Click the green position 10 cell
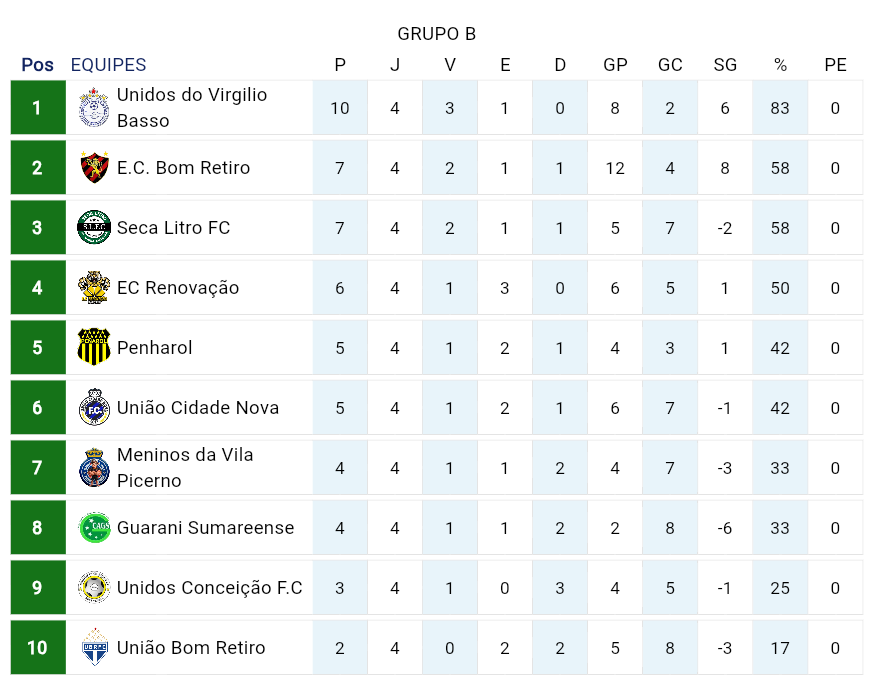Image resolution: width=873 pixels, height=695 pixels. tap(38, 648)
